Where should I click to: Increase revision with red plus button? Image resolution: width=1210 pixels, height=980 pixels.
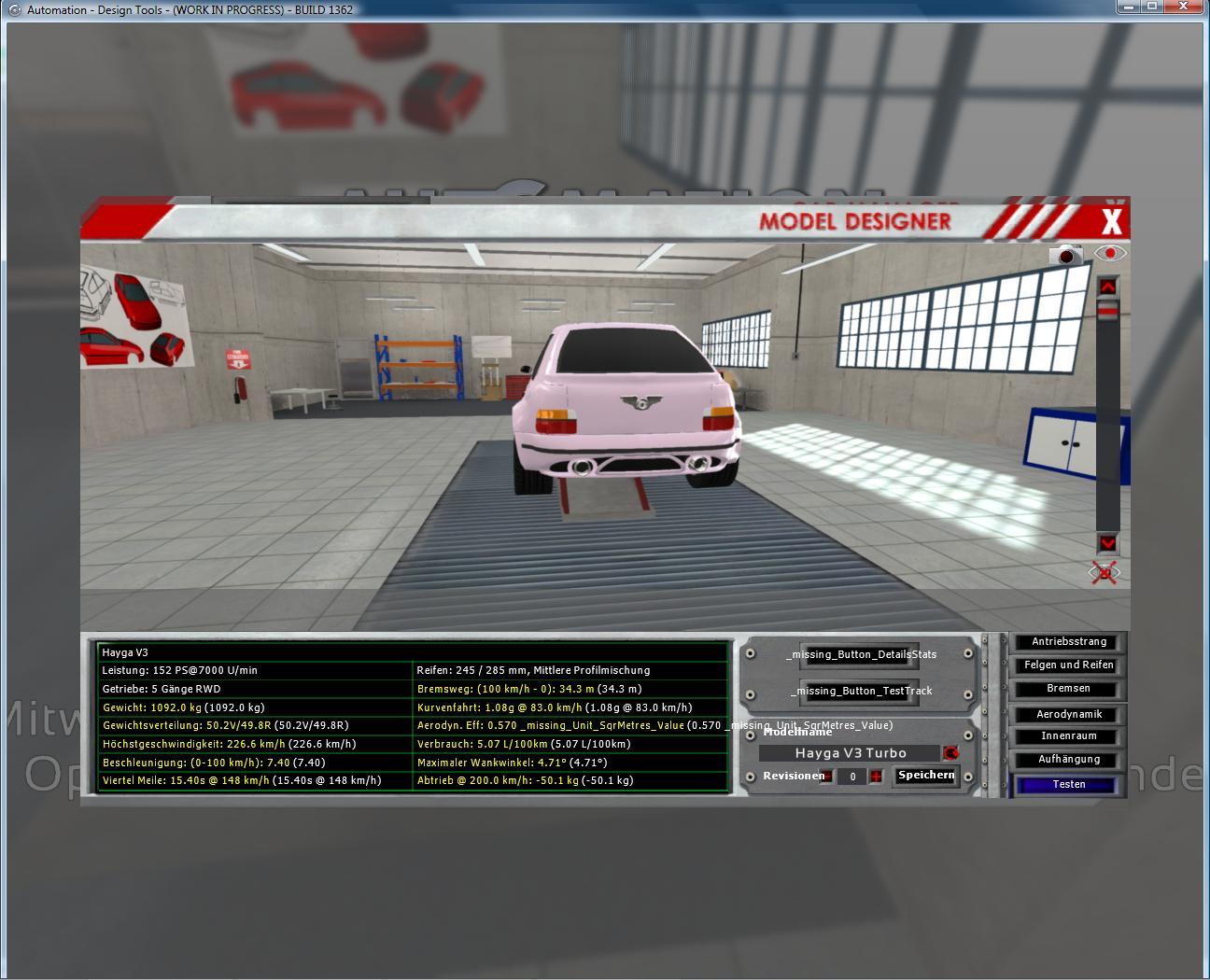pos(876,777)
